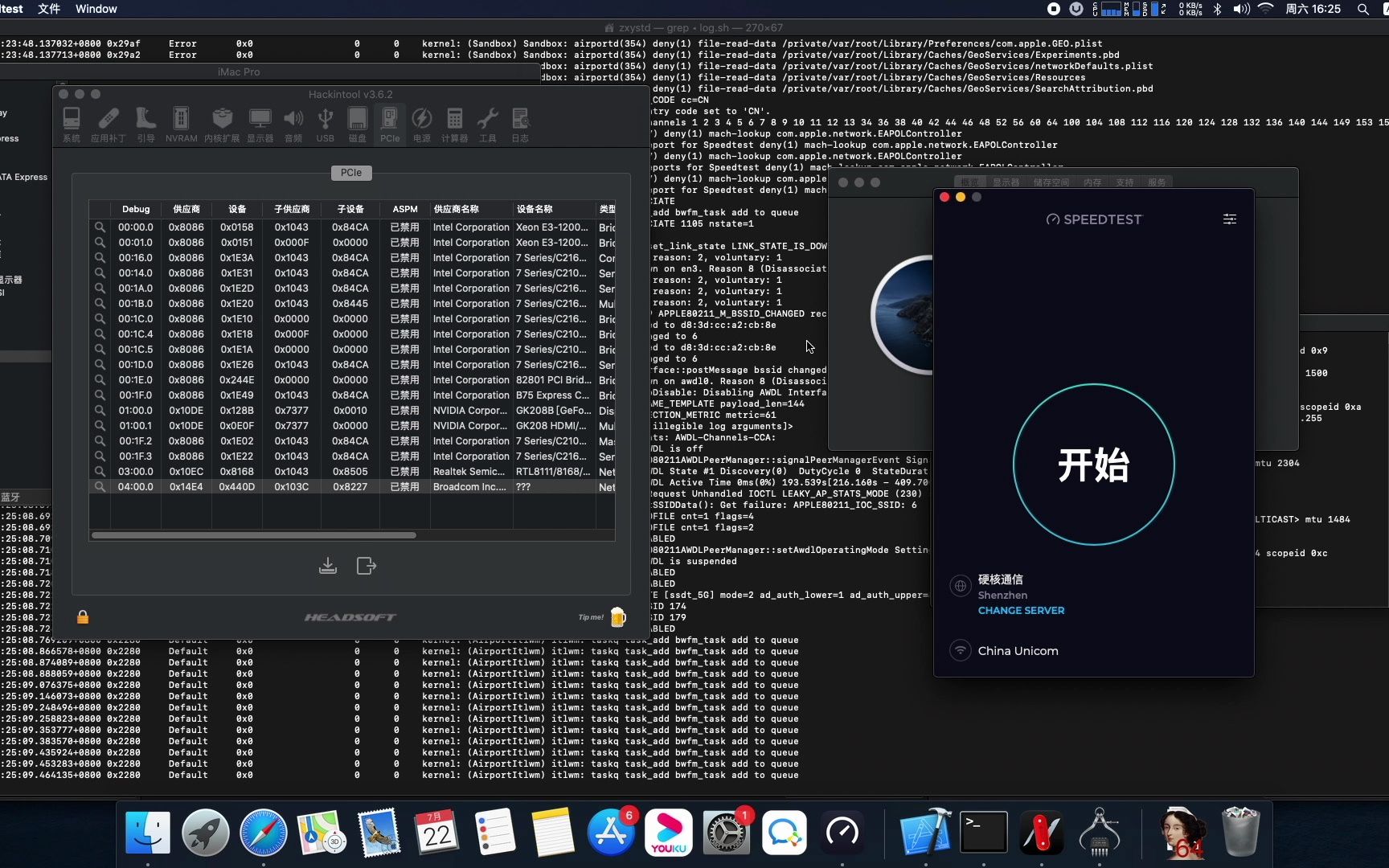Click the horizontal scrollbar under PCIe table
The height and width of the screenshot is (868, 1389).
coord(254,535)
